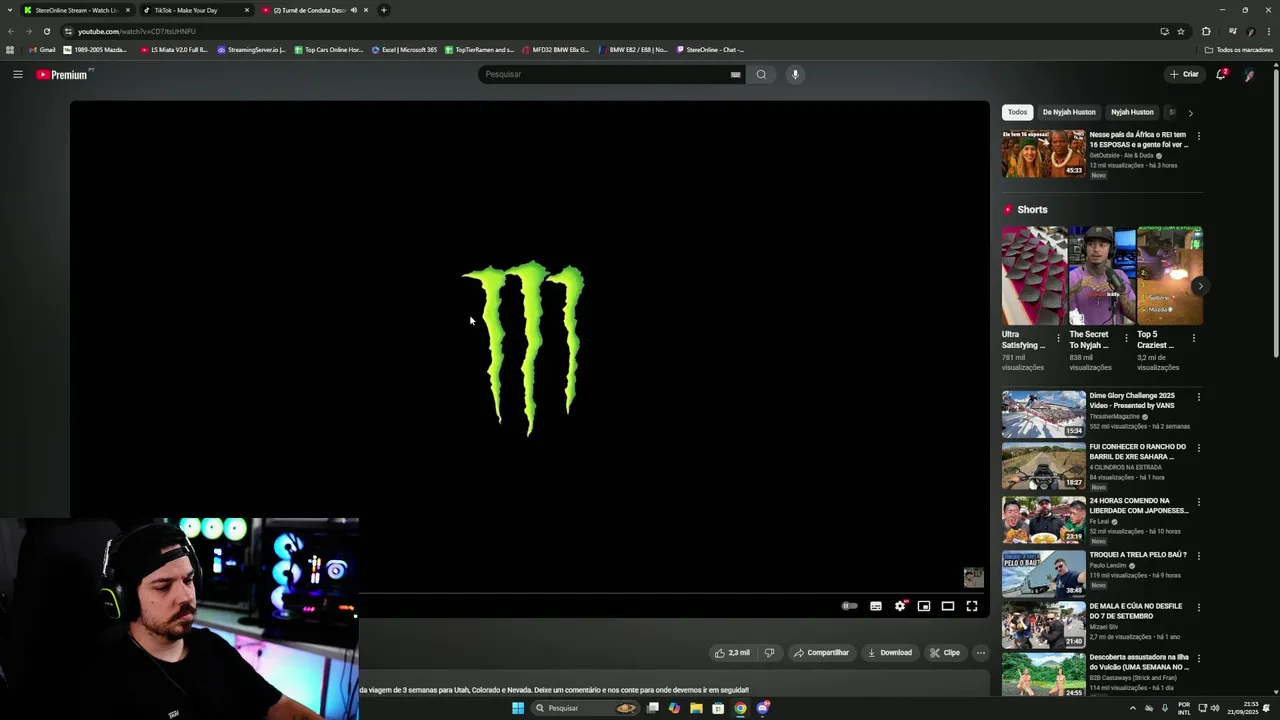Focus the Pesquisar search field on YouTube

coord(605,74)
